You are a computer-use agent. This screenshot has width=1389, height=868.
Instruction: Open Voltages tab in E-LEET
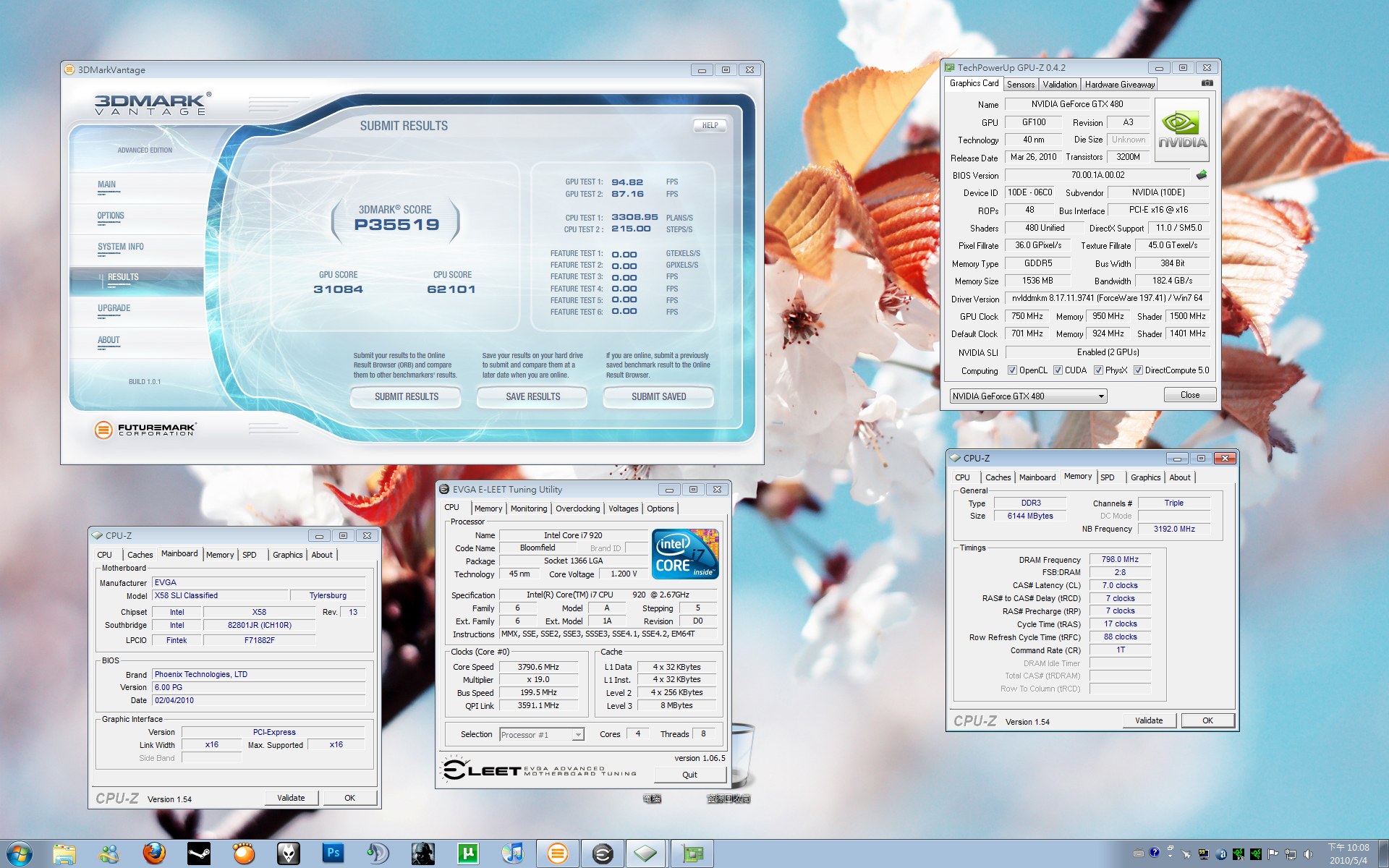623,509
